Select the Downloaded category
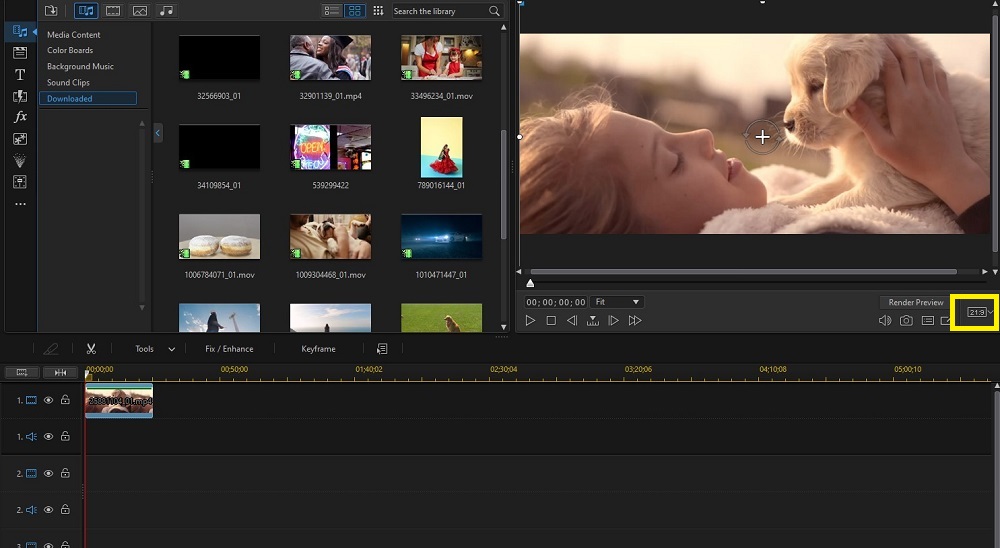Viewport: 1000px width, 548px height. click(x=87, y=98)
